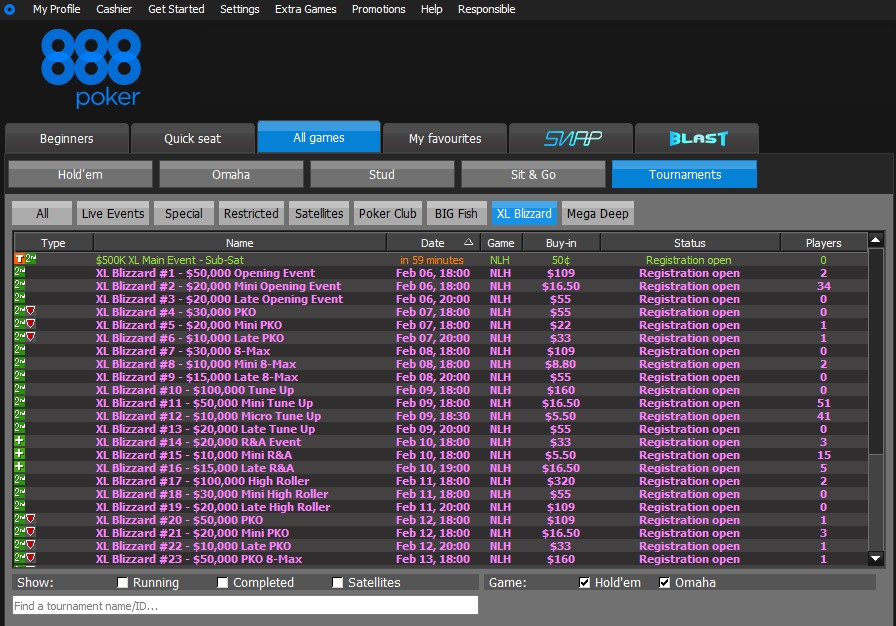Click the green plus icon for XL Blizzard #14
The image size is (896, 626).
tap(19, 442)
